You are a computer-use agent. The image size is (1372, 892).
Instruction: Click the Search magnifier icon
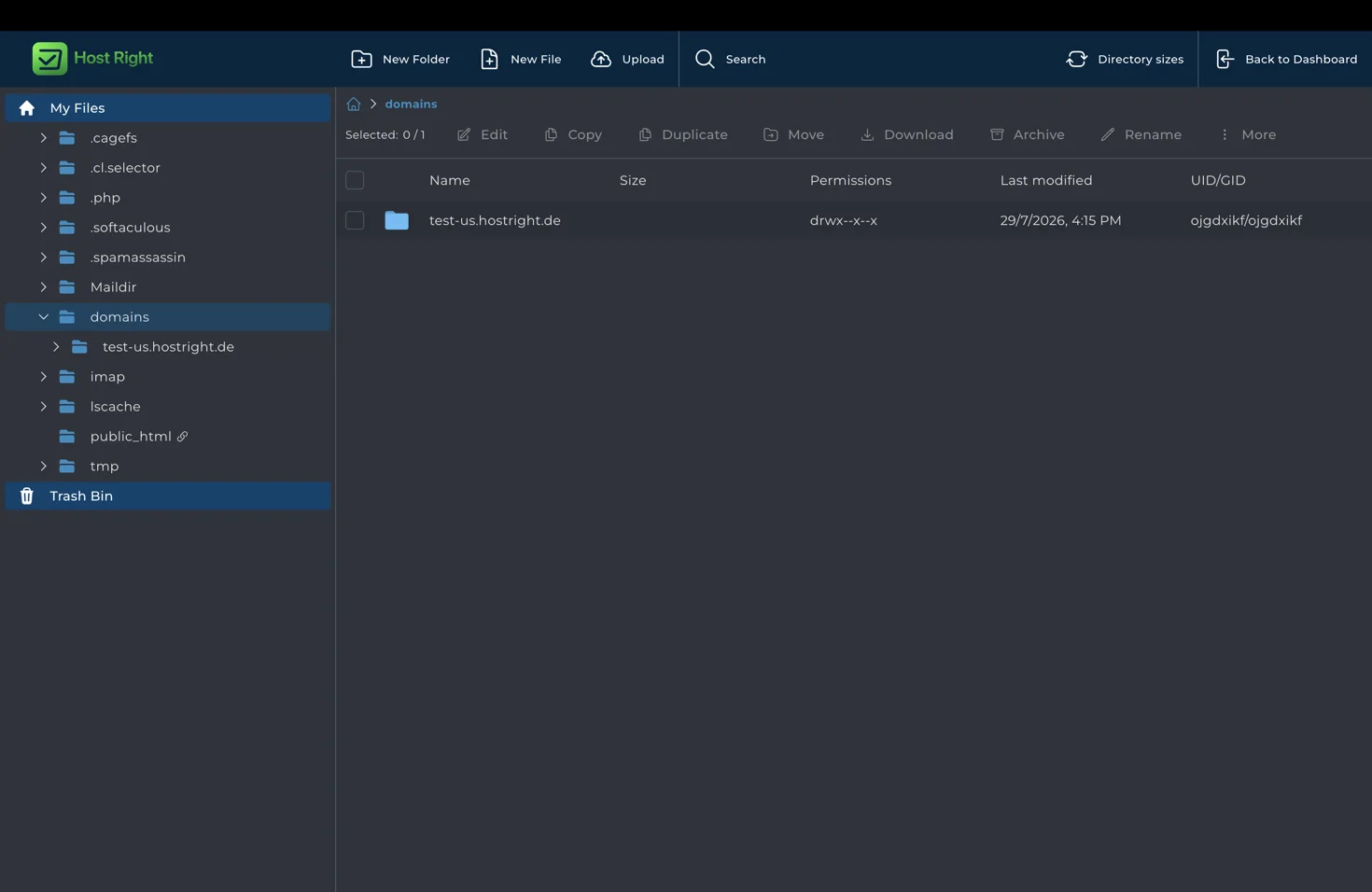(705, 59)
